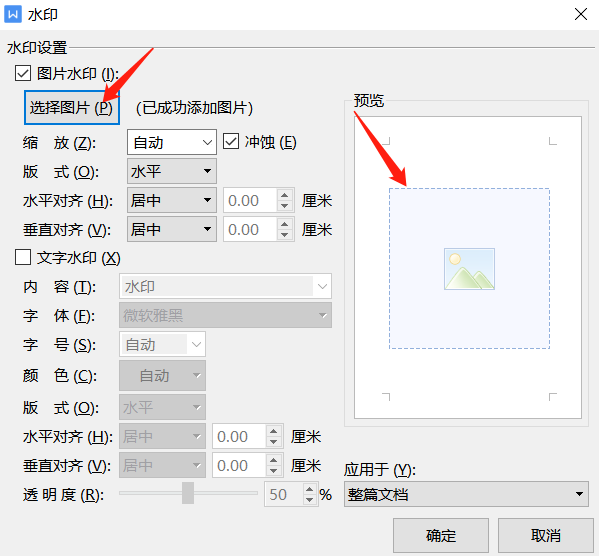Click picture 垂直对齐 offset field 0.00
This screenshot has height=556, width=599.
coord(250,229)
